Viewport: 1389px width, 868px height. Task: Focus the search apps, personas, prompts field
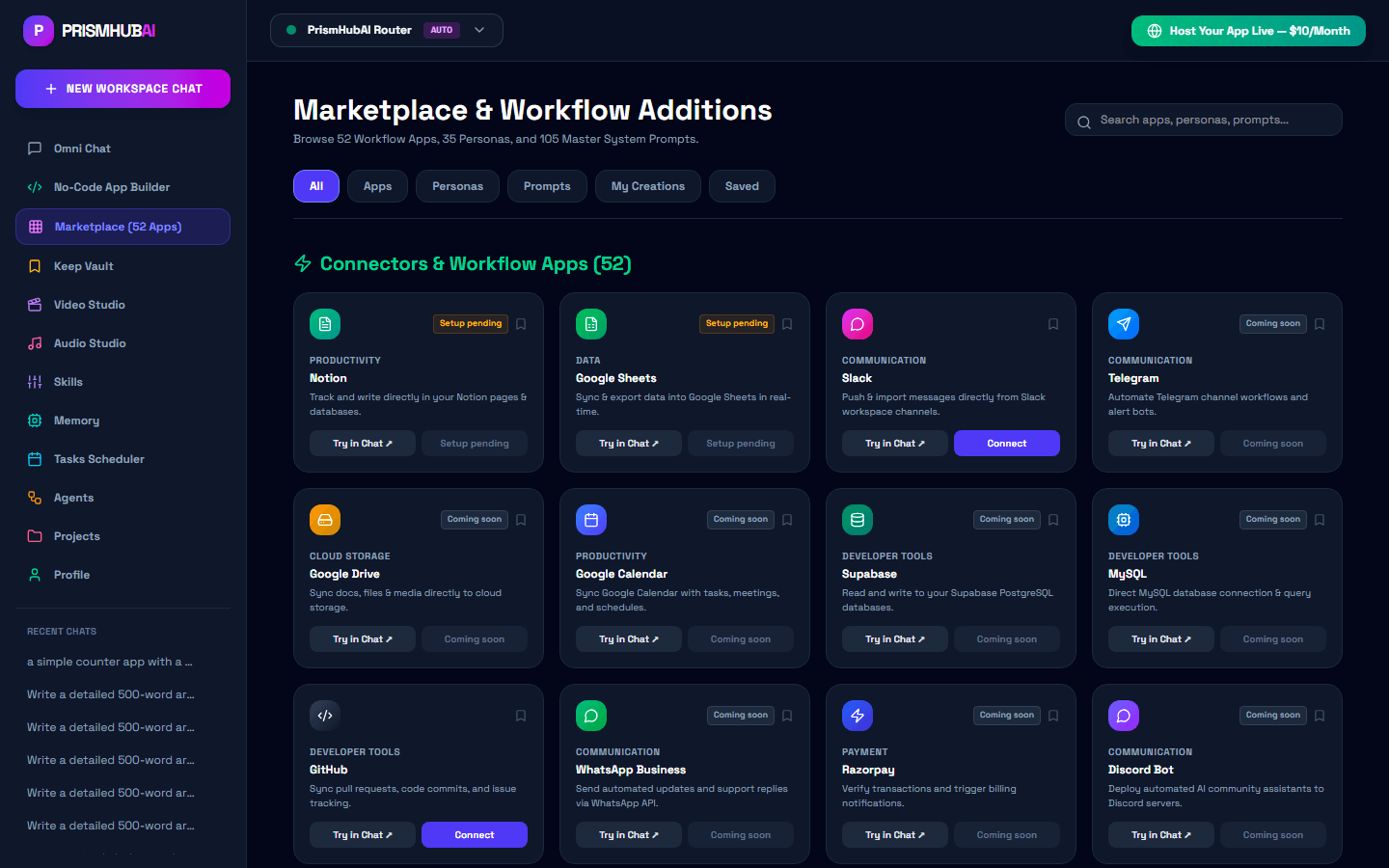click(x=1204, y=120)
